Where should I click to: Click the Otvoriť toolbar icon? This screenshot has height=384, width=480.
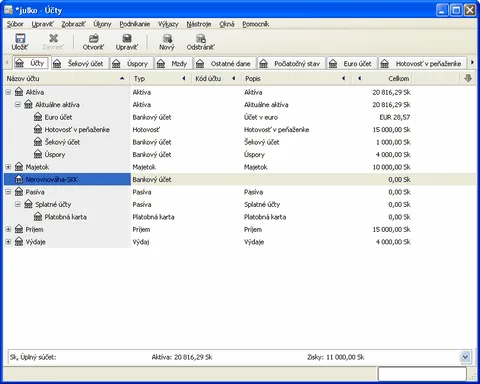point(93,38)
